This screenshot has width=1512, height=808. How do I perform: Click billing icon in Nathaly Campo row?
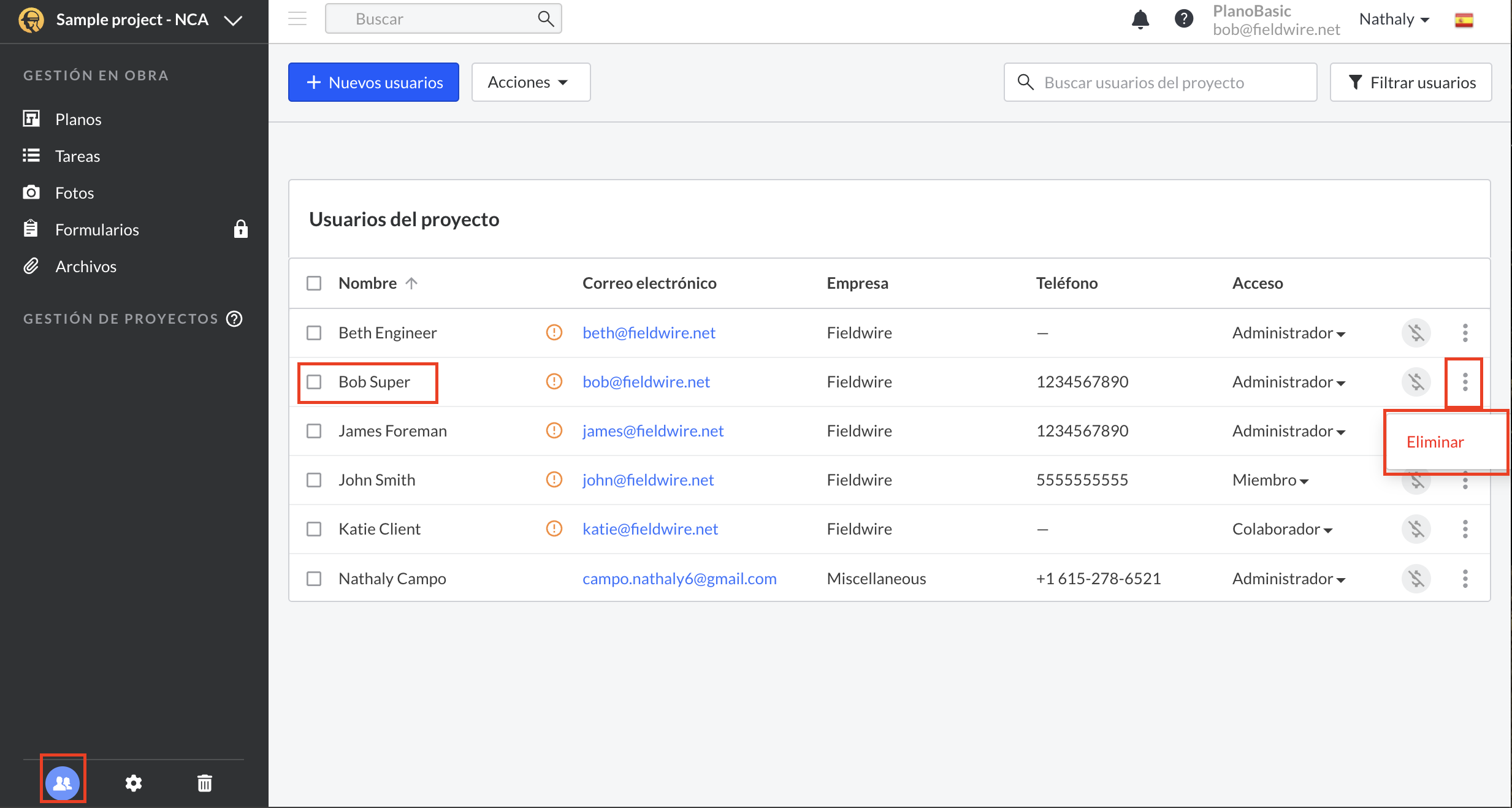1416,579
